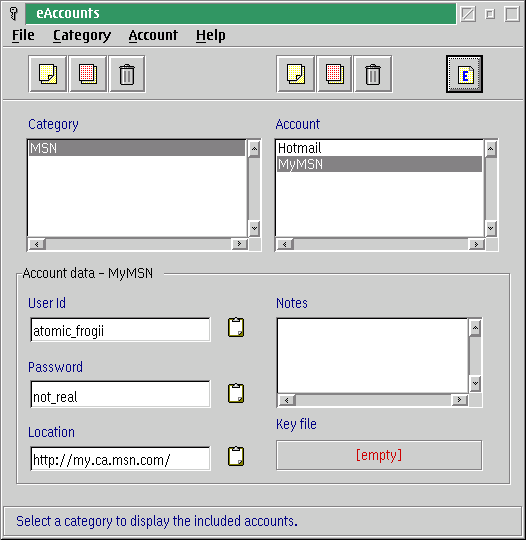Click Notes scroll right arrow

point(460,400)
